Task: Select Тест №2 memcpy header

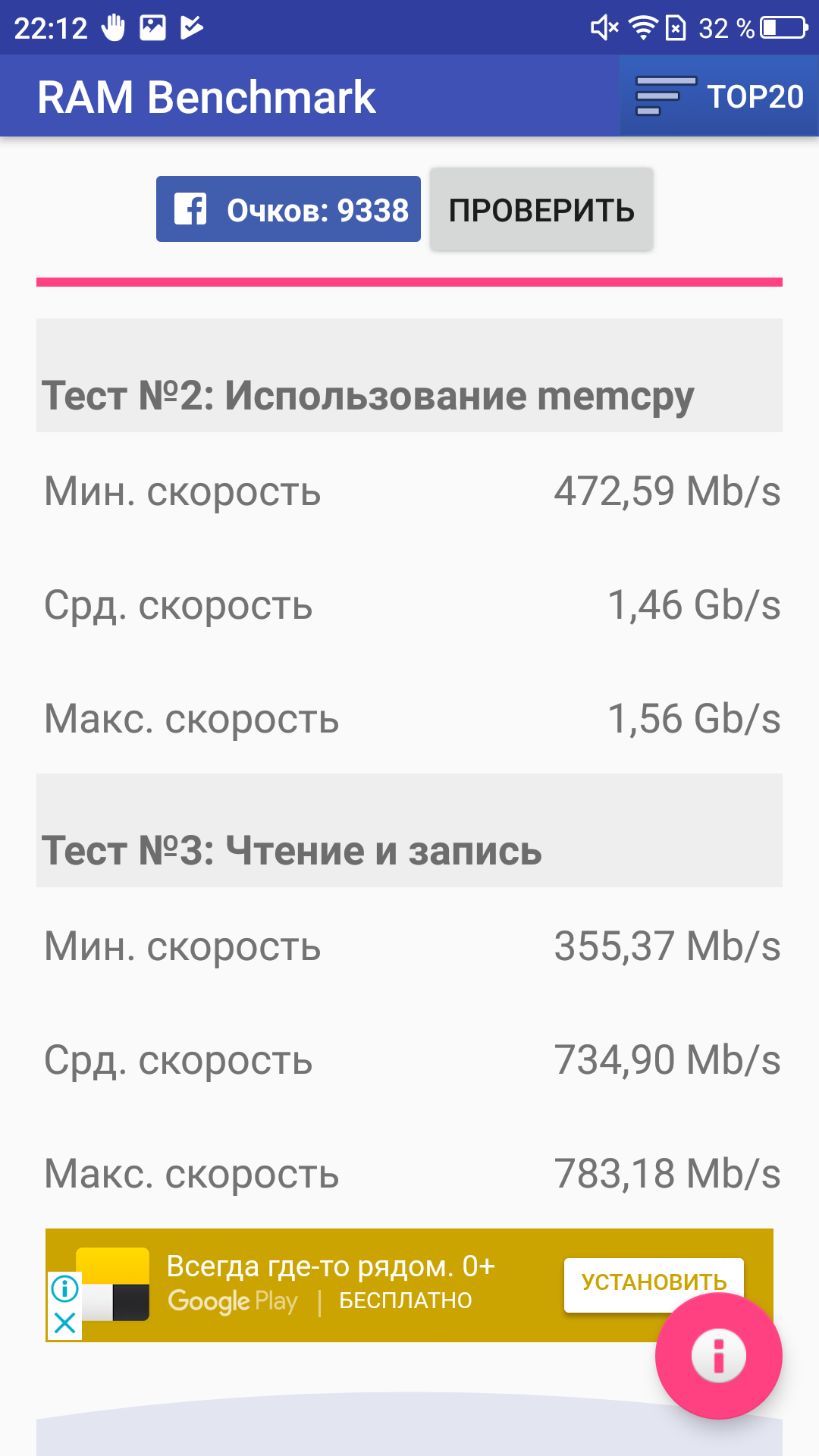Action: 409,375
